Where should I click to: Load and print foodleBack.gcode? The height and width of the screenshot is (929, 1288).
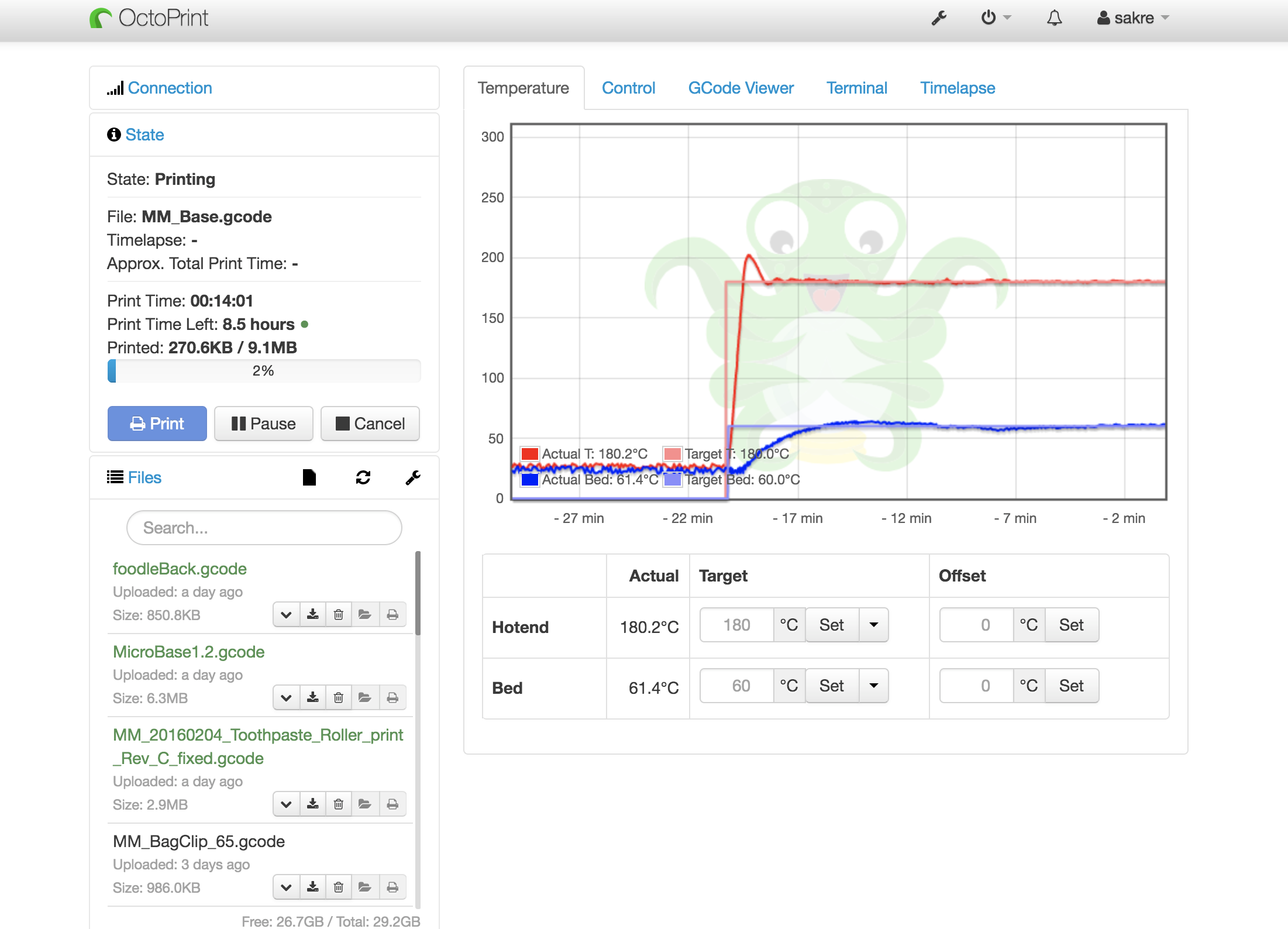[392, 615]
